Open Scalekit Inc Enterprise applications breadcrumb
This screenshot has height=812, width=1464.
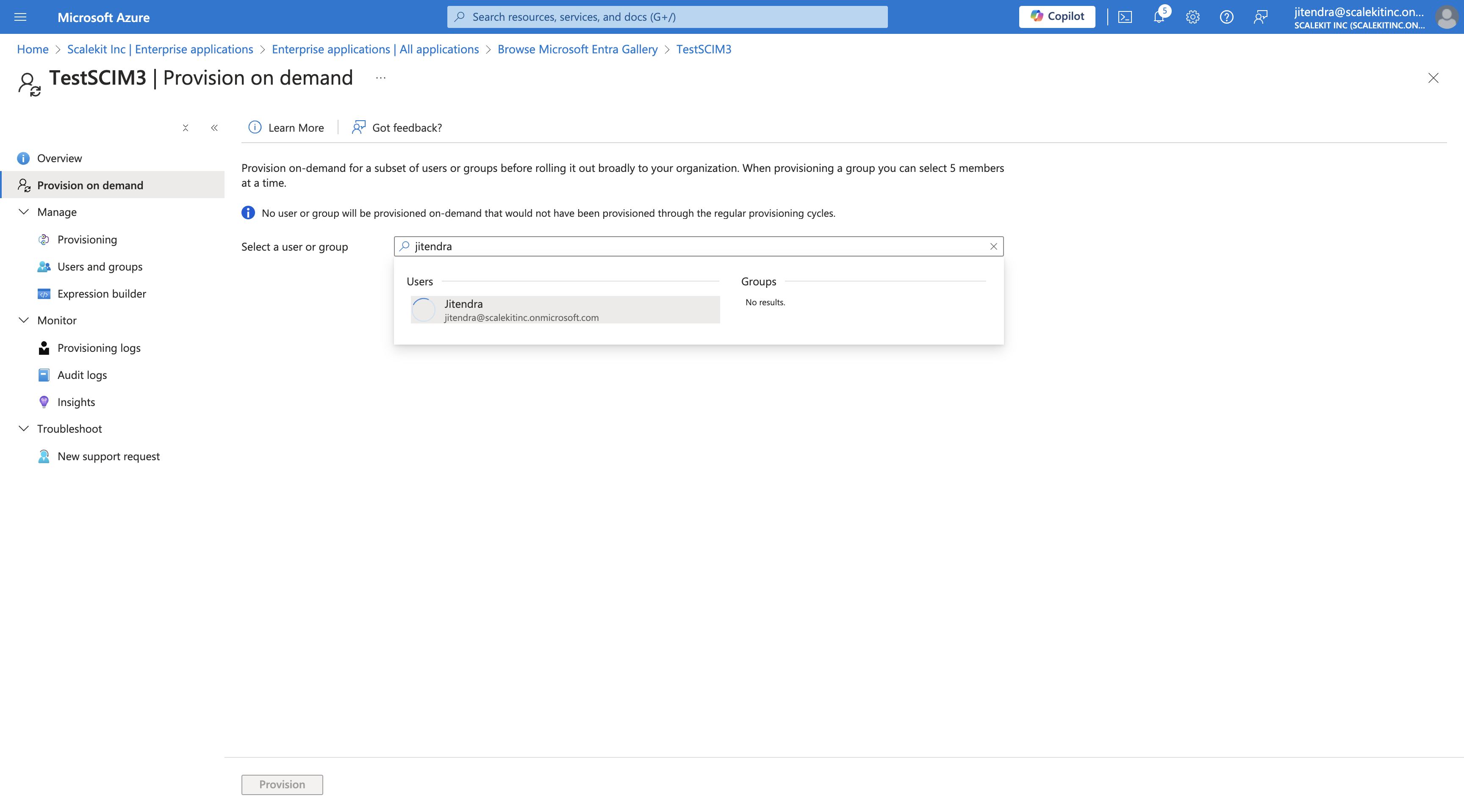point(160,50)
